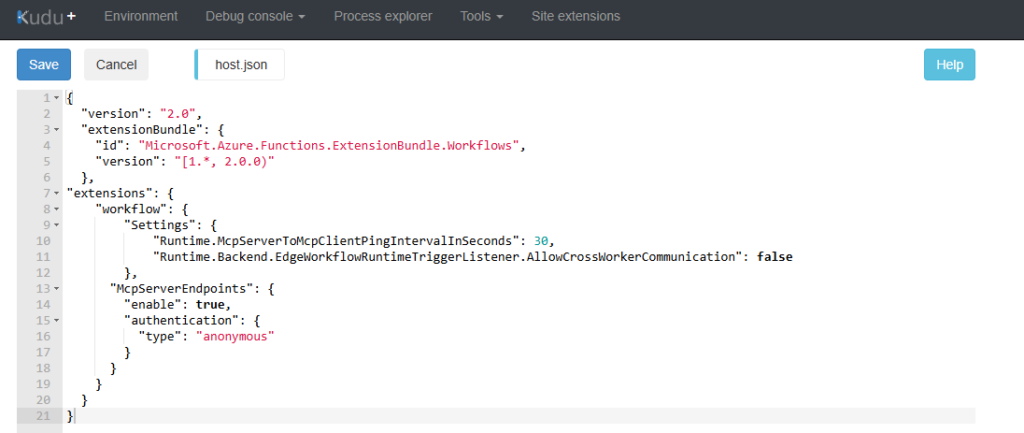Fold the authentication block on line 15
Image resolution: width=1024 pixels, height=433 pixels.
tap(57, 321)
